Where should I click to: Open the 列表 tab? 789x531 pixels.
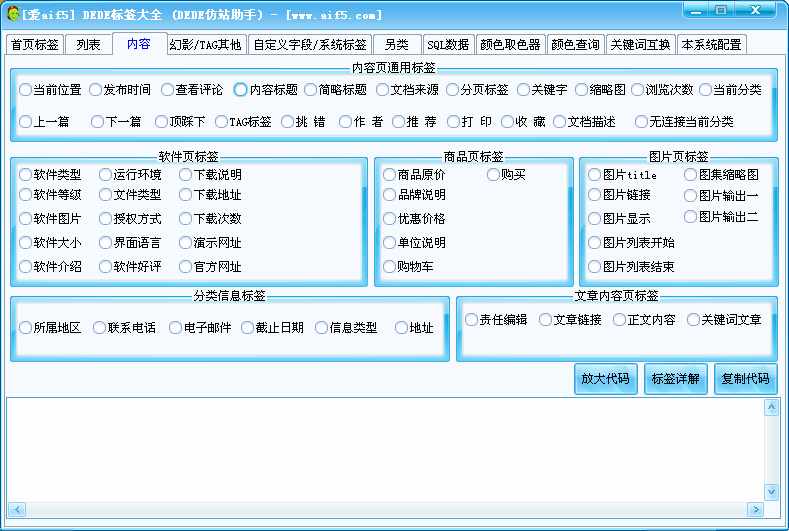89,45
